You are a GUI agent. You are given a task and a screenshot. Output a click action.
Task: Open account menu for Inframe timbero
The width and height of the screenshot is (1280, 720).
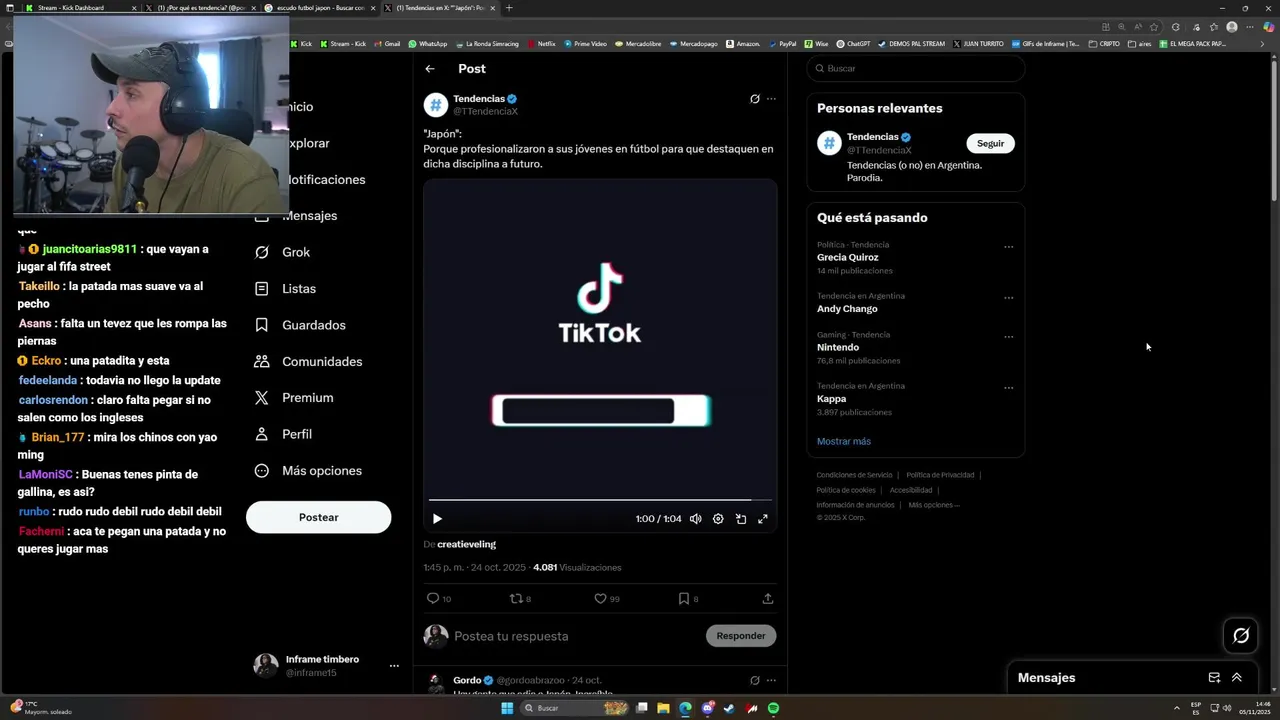tap(394, 666)
